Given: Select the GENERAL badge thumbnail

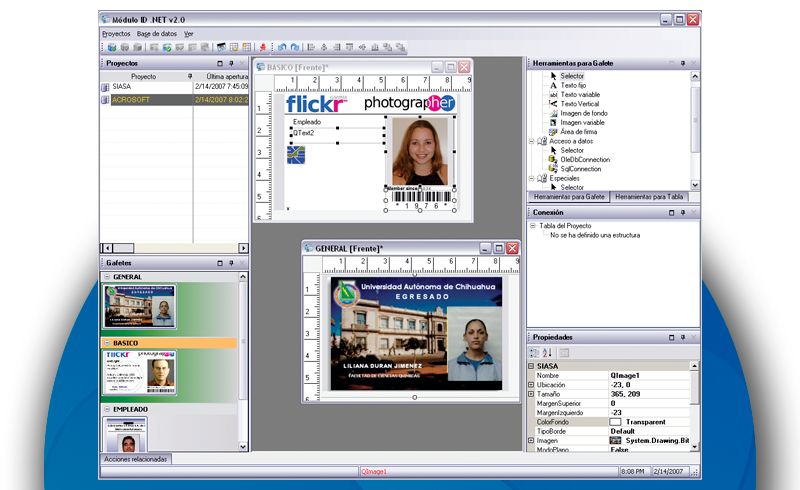Looking at the screenshot, I should (140, 307).
